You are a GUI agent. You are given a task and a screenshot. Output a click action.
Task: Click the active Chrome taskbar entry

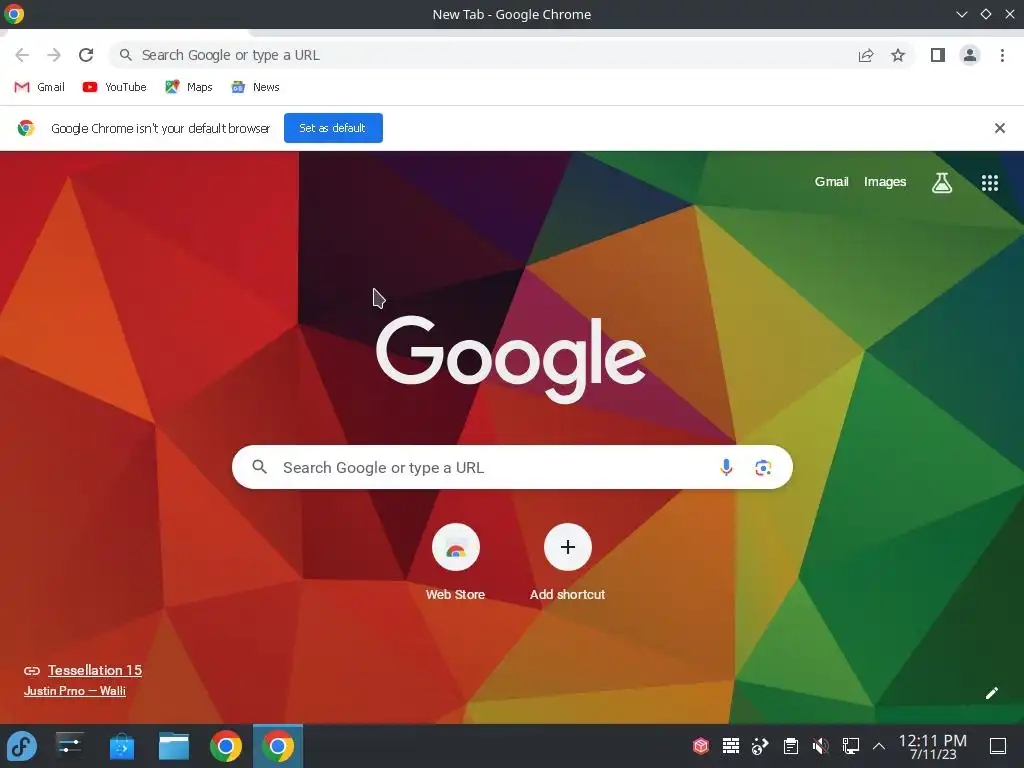[278, 746]
